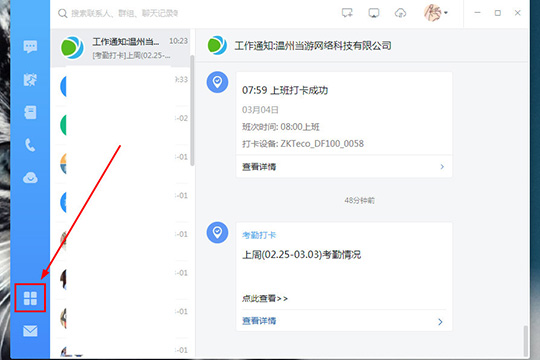Click the 打卡设备: ZKTeco_DF100_0058 text
Viewport: 540px width, 360px height.
303,144
